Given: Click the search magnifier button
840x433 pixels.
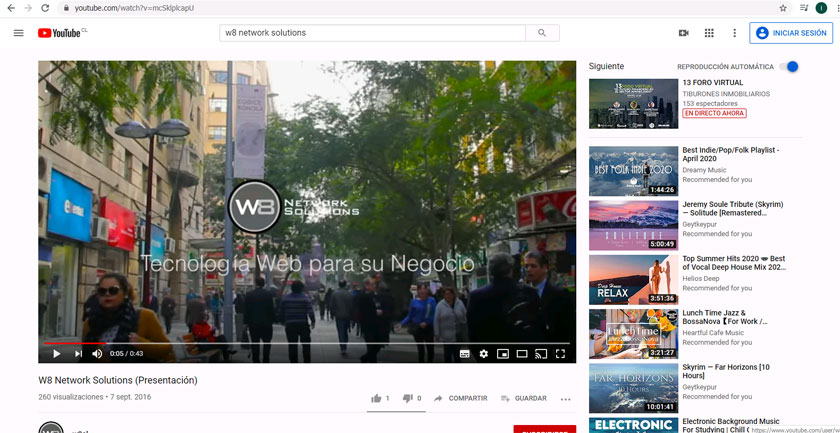Looking at the screenshot, I should point(542,33).
